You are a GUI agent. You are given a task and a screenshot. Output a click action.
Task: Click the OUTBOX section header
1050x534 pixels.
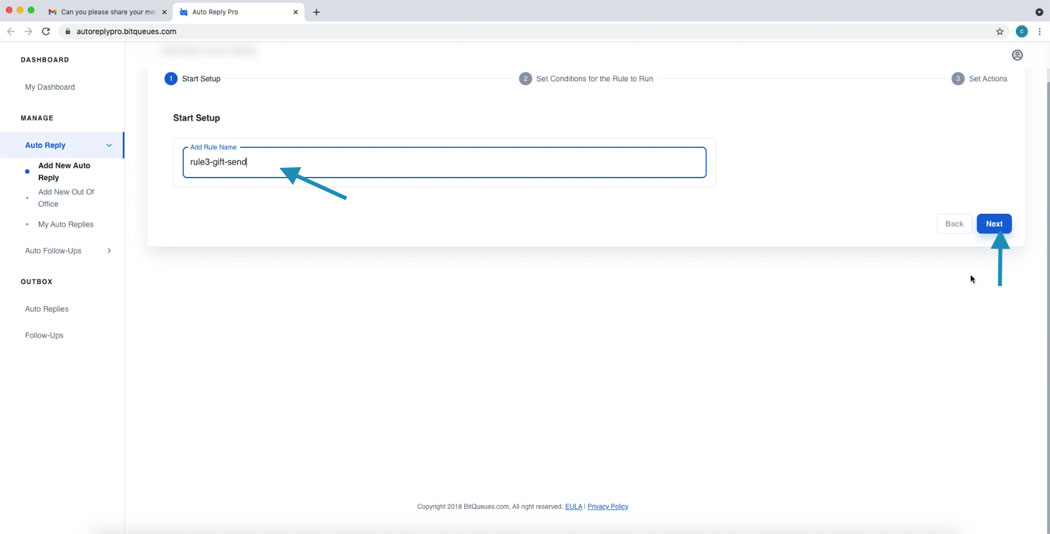[36, 282]
